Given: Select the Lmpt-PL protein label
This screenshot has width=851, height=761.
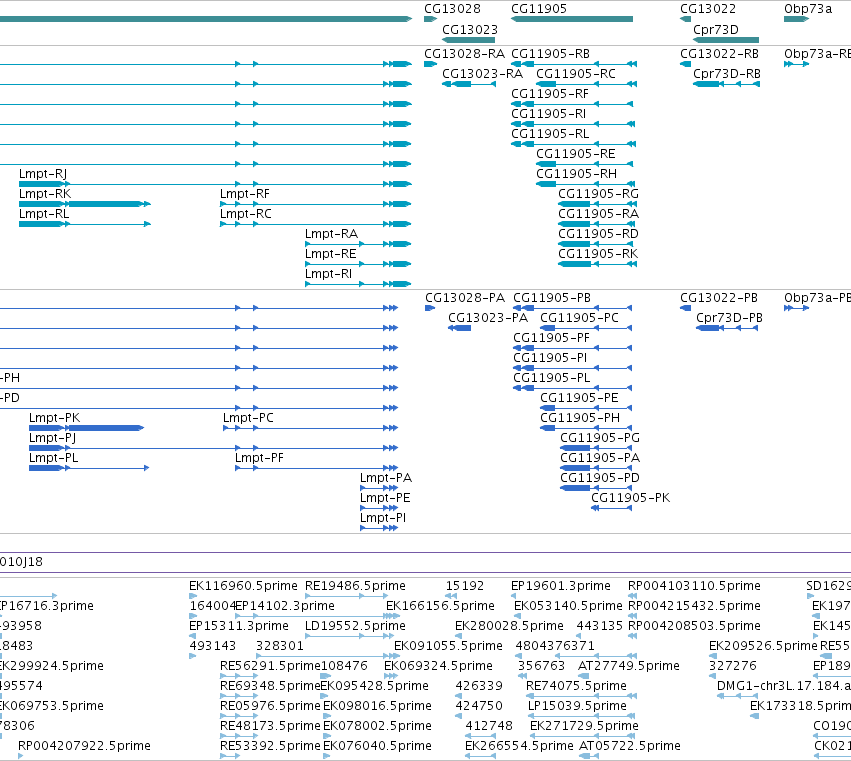Looking at the screenshot, I should coord(54,458).
